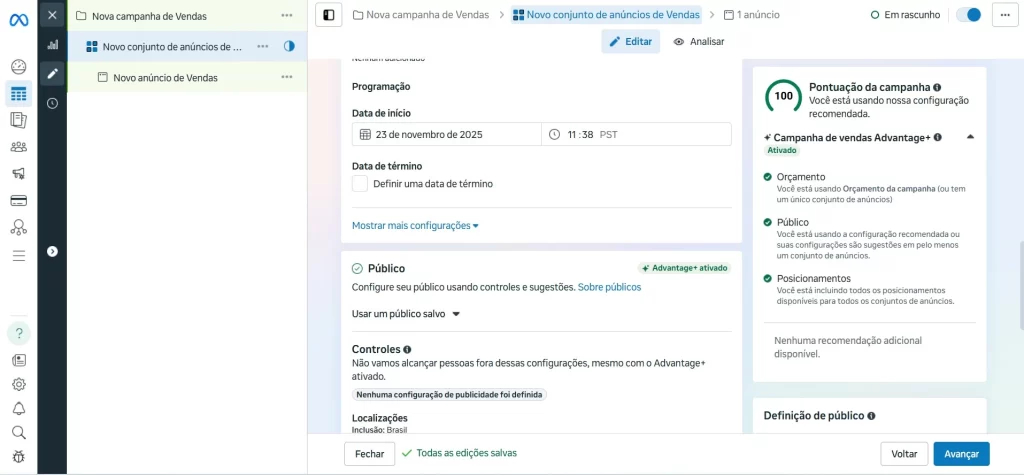Click the start date field '23 de novembro de 2025'

tap(446, 134)
